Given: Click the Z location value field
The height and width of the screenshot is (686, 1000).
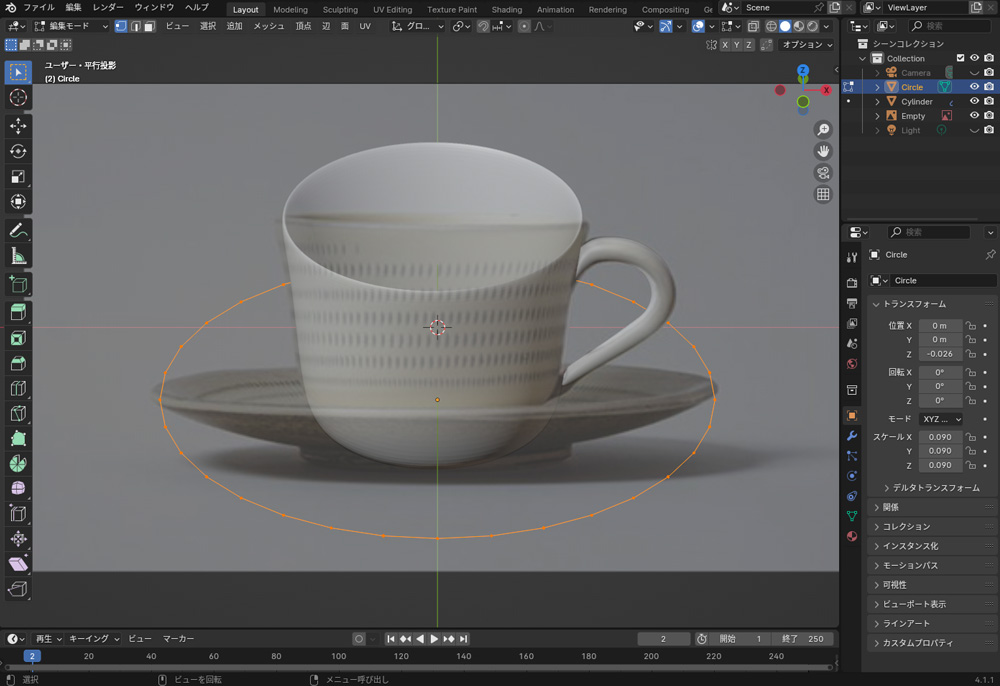Looking at the screenshot, I should [x=940, y=354].
